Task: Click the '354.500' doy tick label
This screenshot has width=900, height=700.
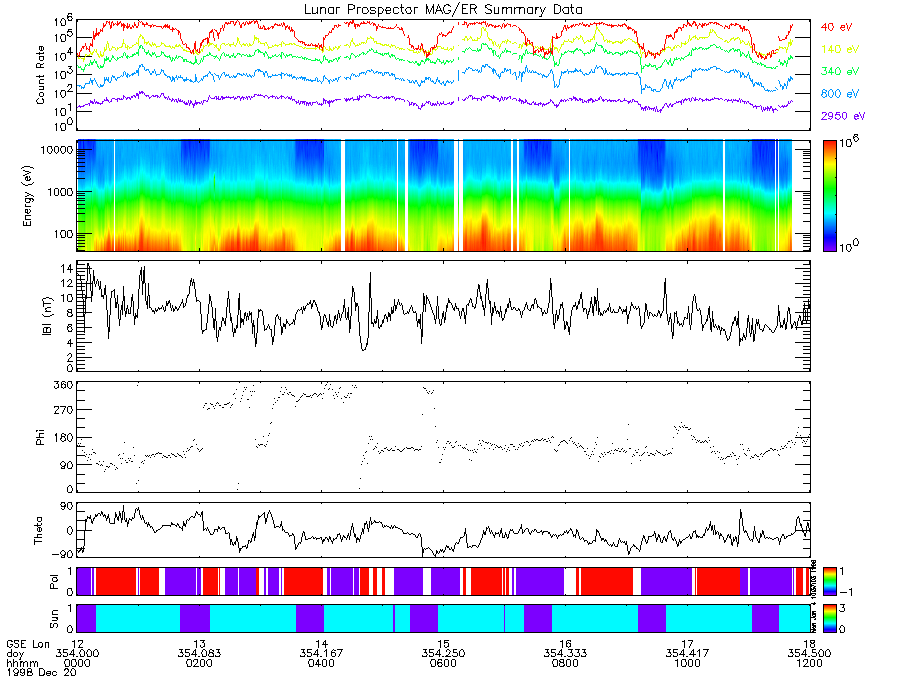Action: (809, 654)
